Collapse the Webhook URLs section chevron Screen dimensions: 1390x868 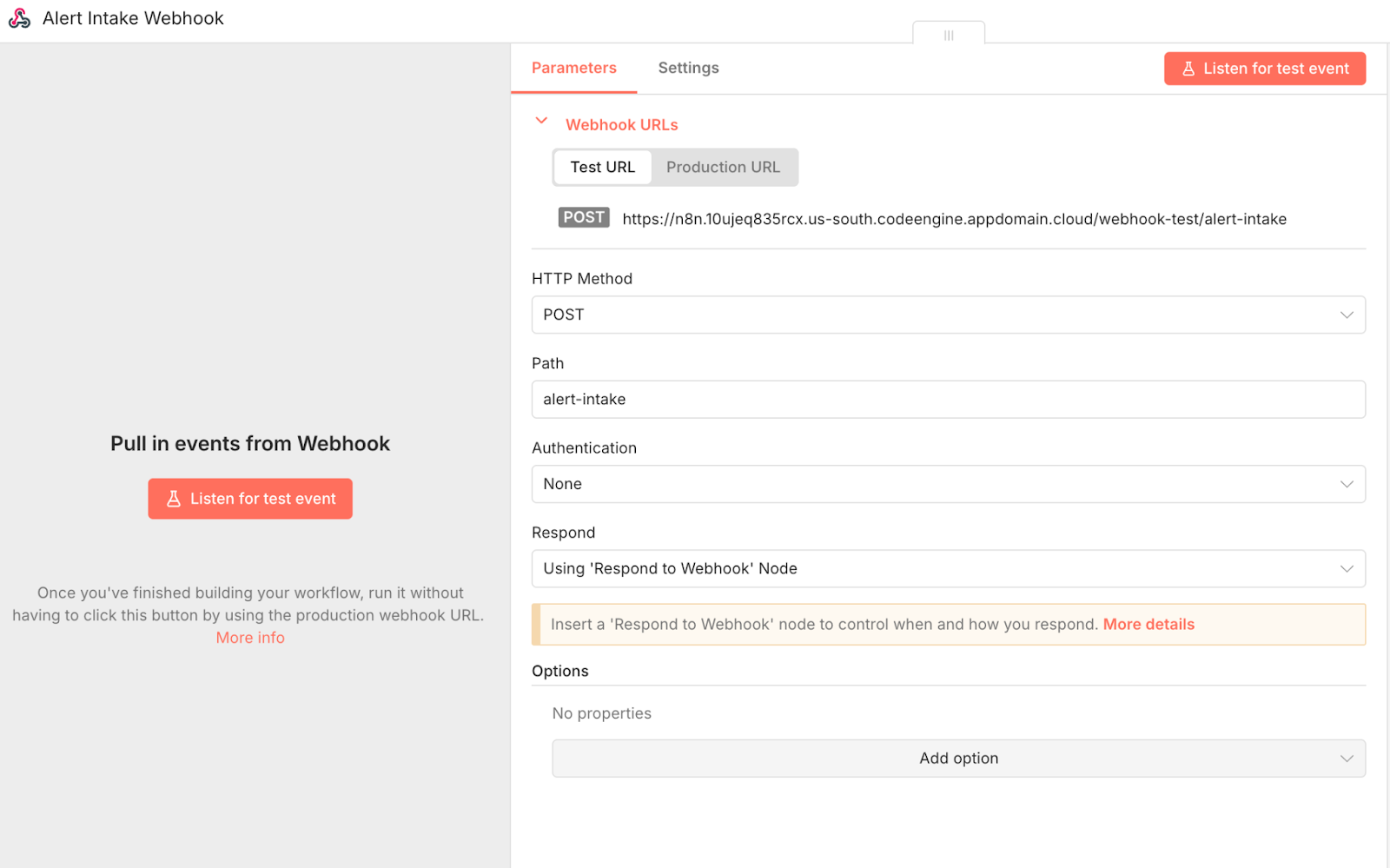click(541, 121)
